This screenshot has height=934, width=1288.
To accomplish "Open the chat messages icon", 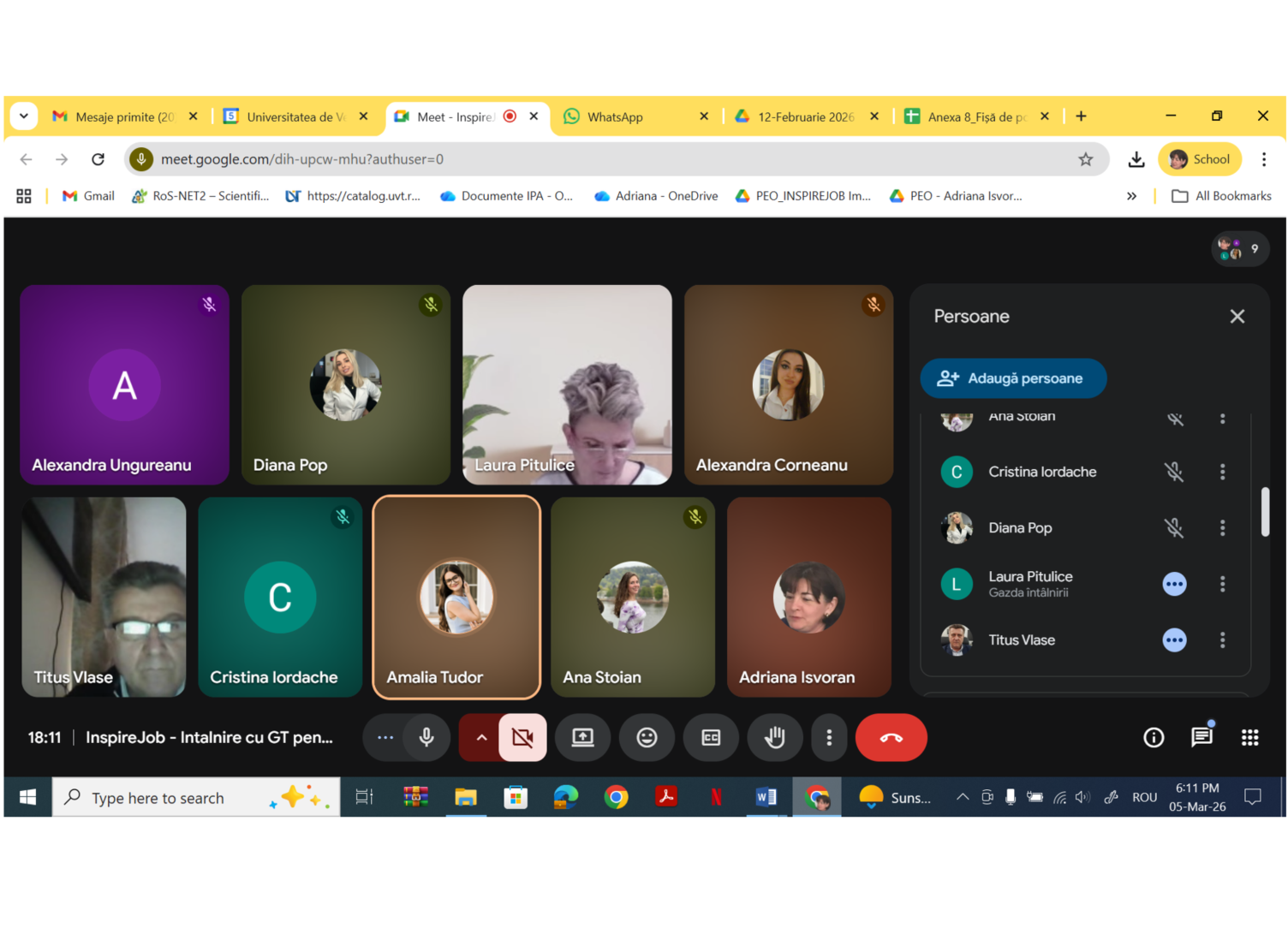I will tap(1202, 737).
